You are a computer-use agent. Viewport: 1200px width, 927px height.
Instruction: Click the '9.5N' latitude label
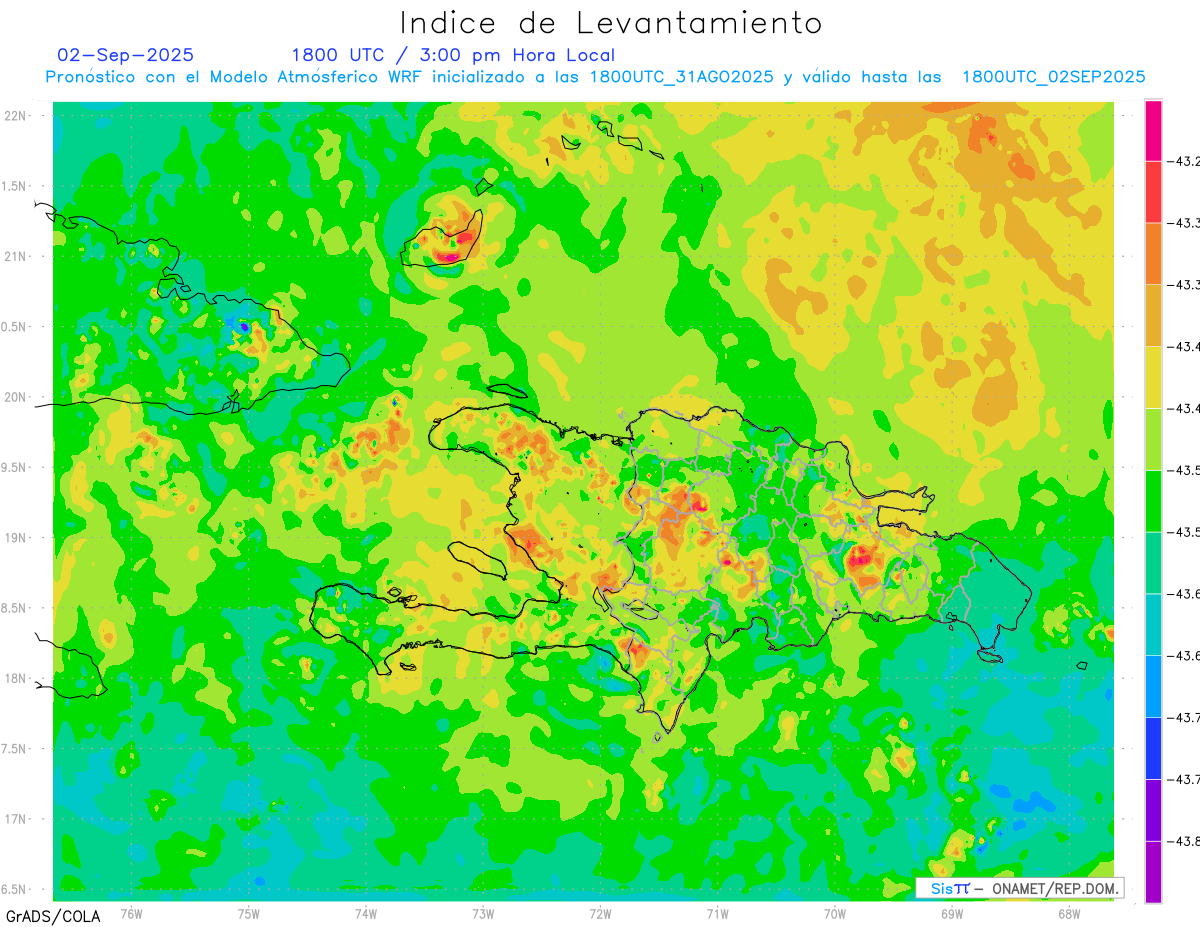(15, 467)
